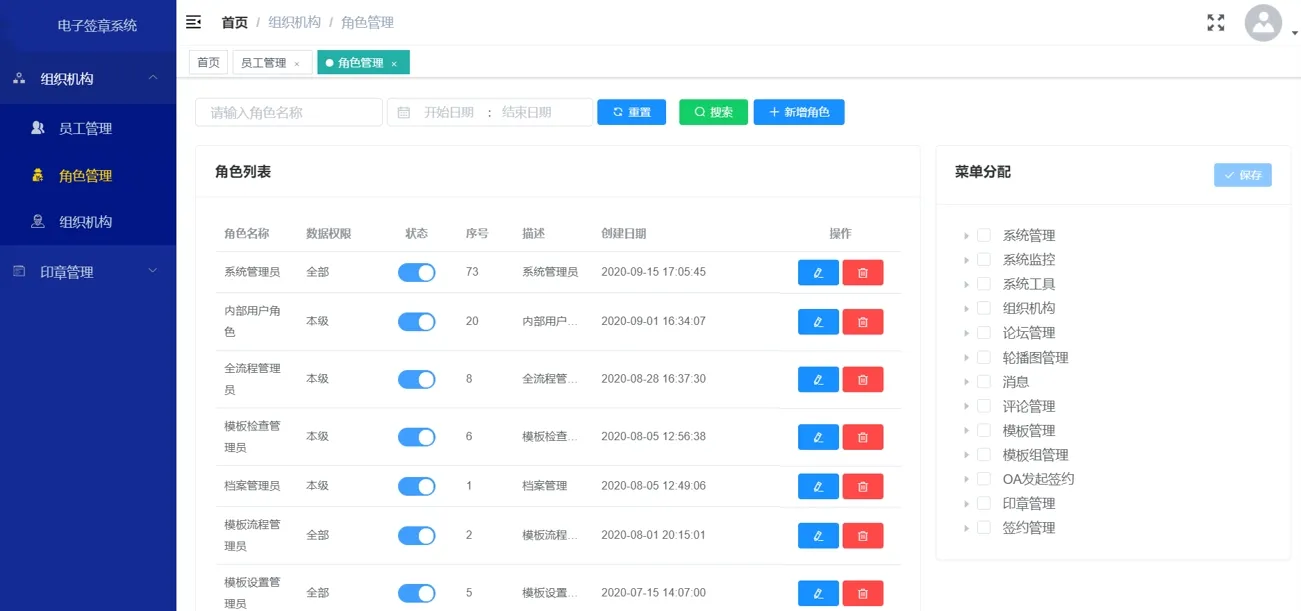1301x611 pixels.
Task: Open the 开始日期 date picker
Action: (448, 112)
